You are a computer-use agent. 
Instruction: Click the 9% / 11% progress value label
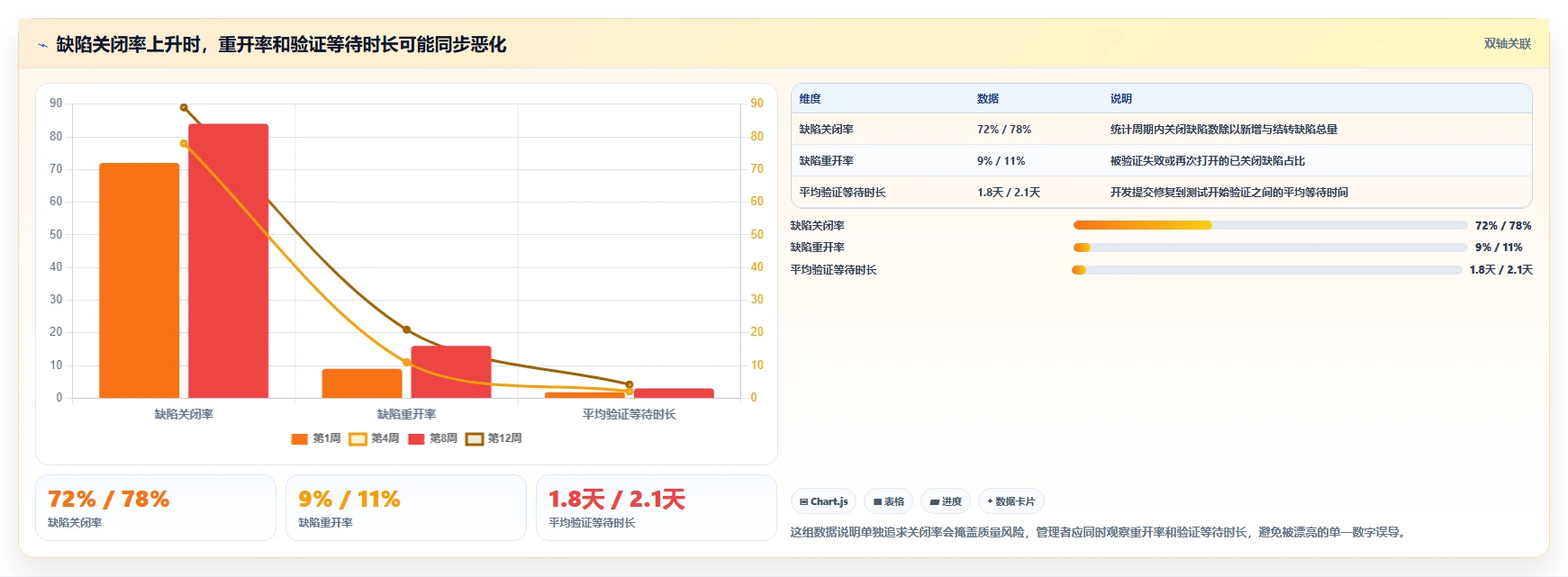[x=1499, y=248]
